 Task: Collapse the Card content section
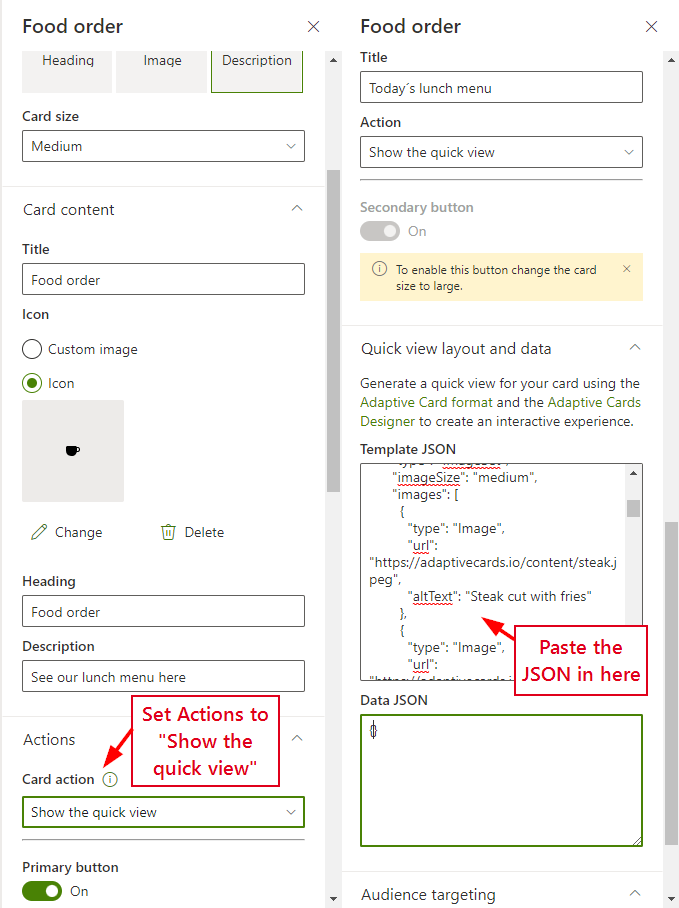point(296,209)
